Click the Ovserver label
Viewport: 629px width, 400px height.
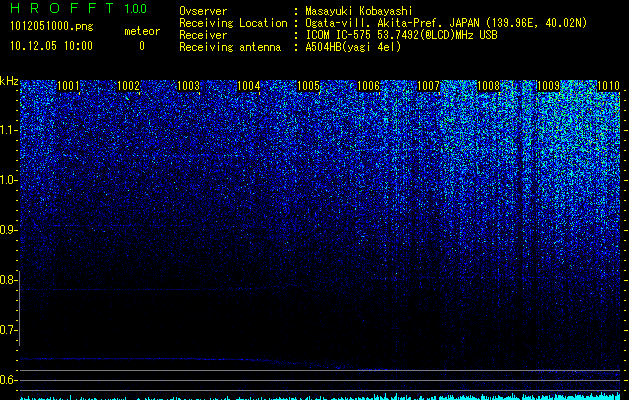tap(203, 11)
